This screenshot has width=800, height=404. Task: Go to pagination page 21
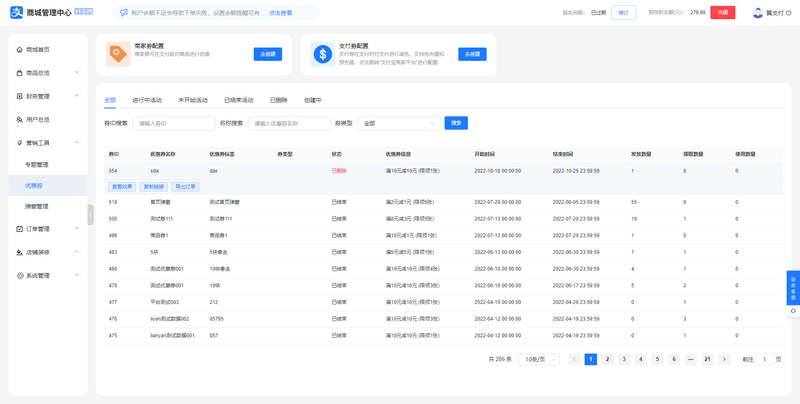click(707, 359)
